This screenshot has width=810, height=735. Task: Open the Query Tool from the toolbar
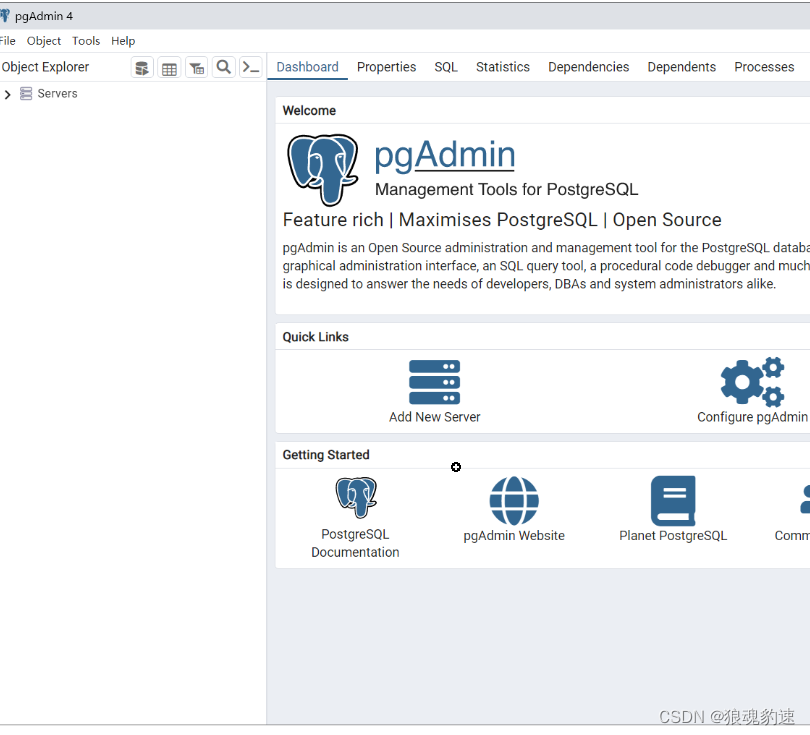click(x=141, y=67)
